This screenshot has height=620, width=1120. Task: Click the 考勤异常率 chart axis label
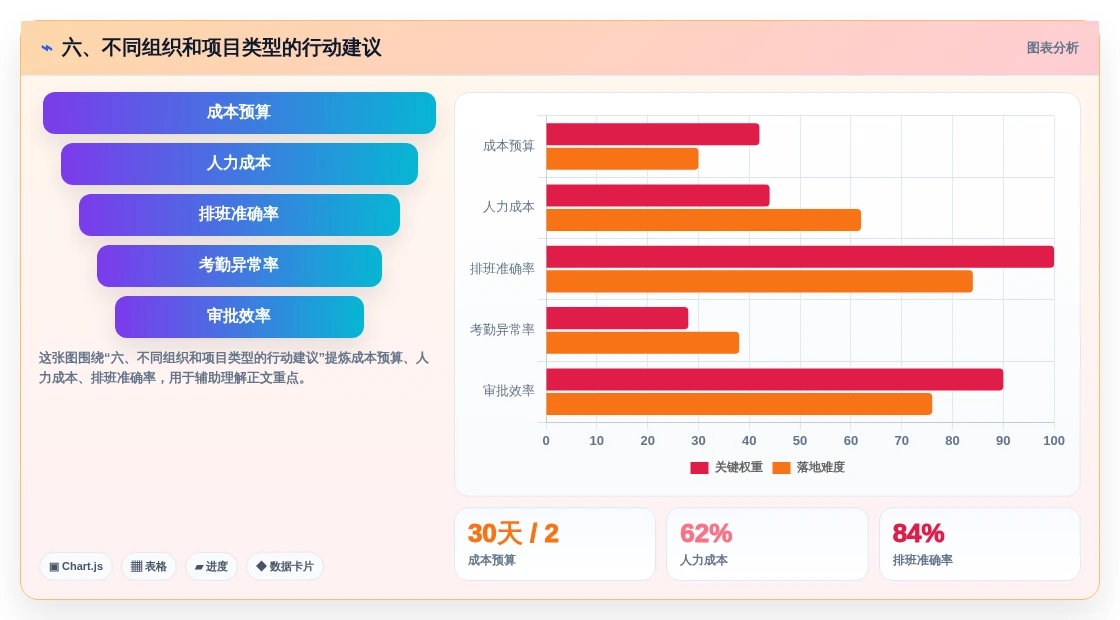point(502,329)
